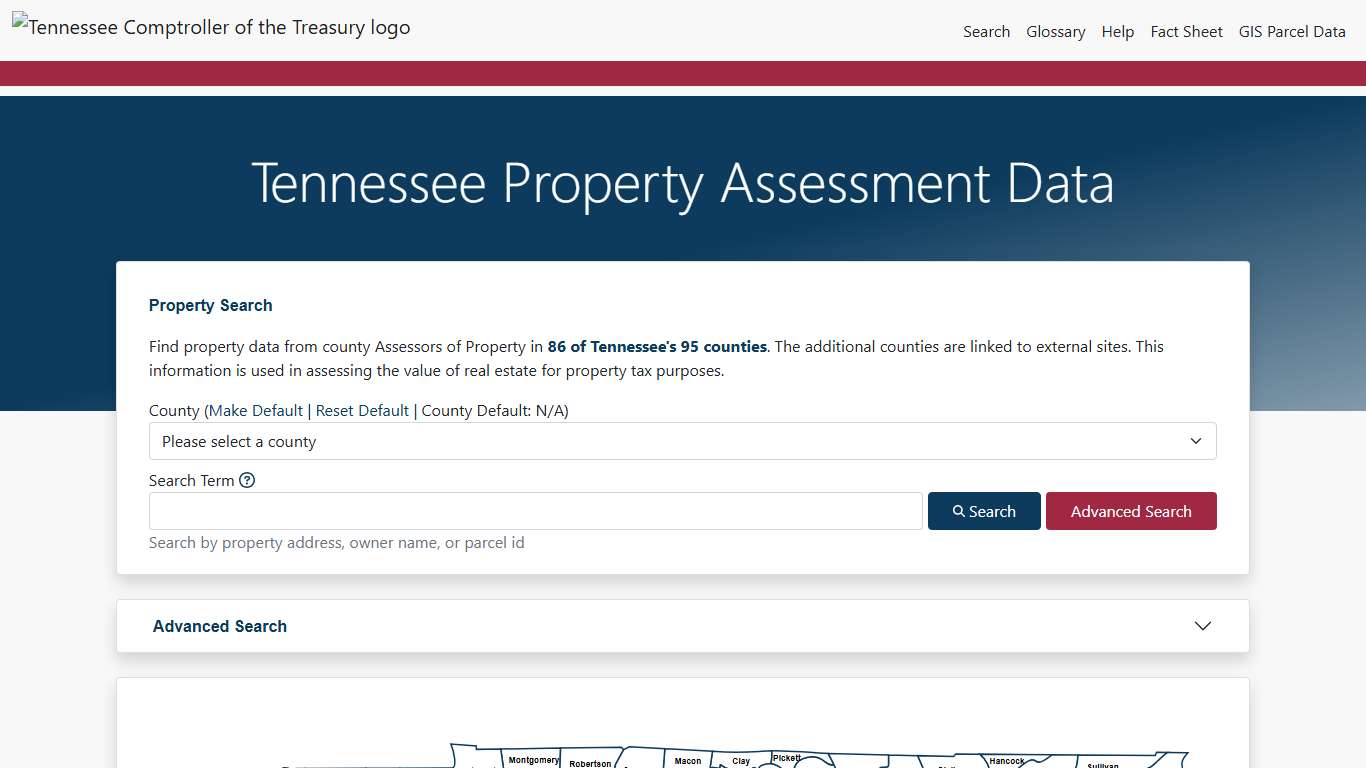Expand the Advanced Search section
1366x768 pixels.
tap(683, 625)
